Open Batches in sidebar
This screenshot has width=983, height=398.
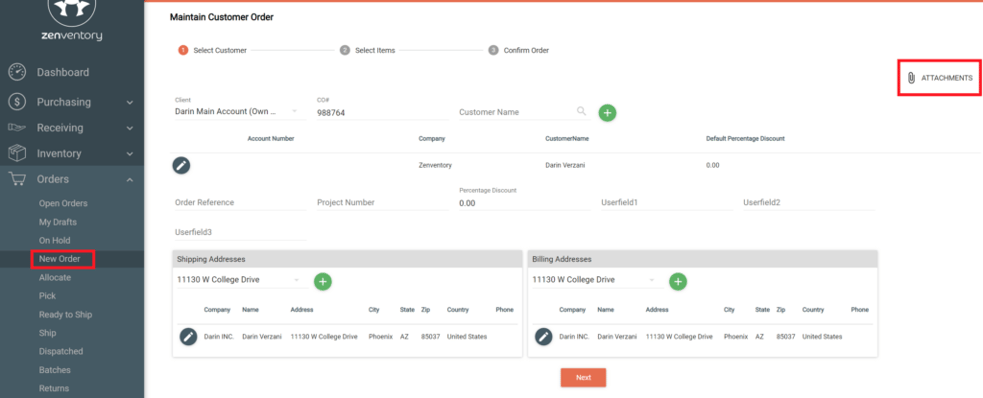[x=55, y=370]
